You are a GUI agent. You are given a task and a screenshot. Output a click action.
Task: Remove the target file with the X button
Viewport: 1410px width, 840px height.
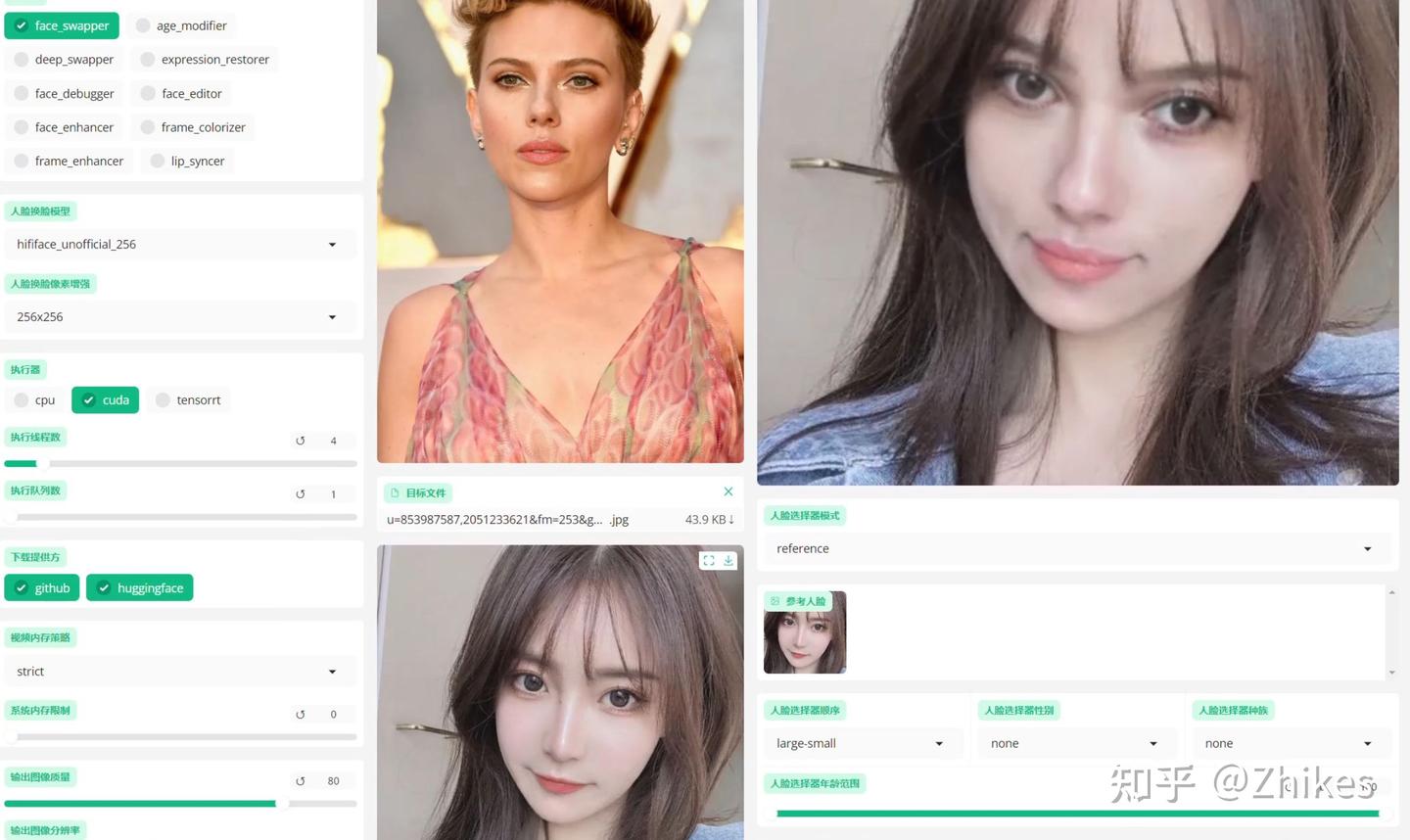[x=728, y=491]
